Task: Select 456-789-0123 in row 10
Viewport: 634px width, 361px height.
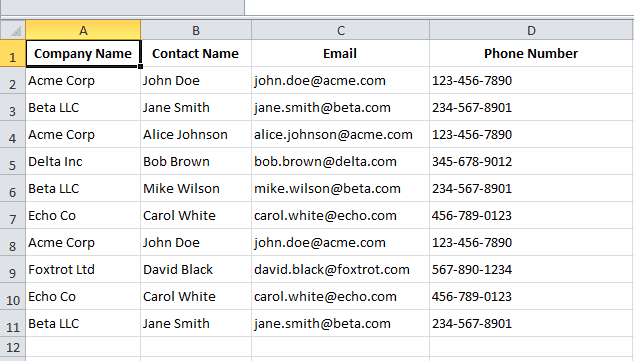Action: tap(532, 296)
